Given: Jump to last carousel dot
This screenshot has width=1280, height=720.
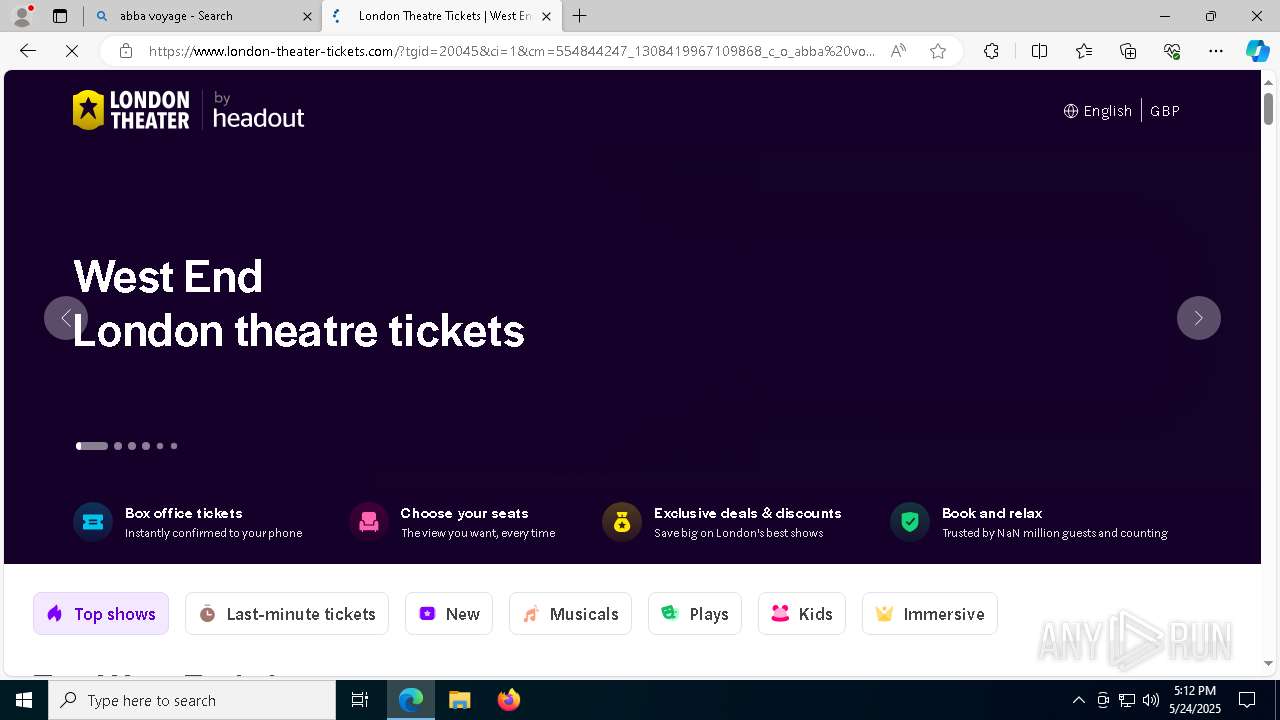Looking at the screenshot, I should point(174,446).
